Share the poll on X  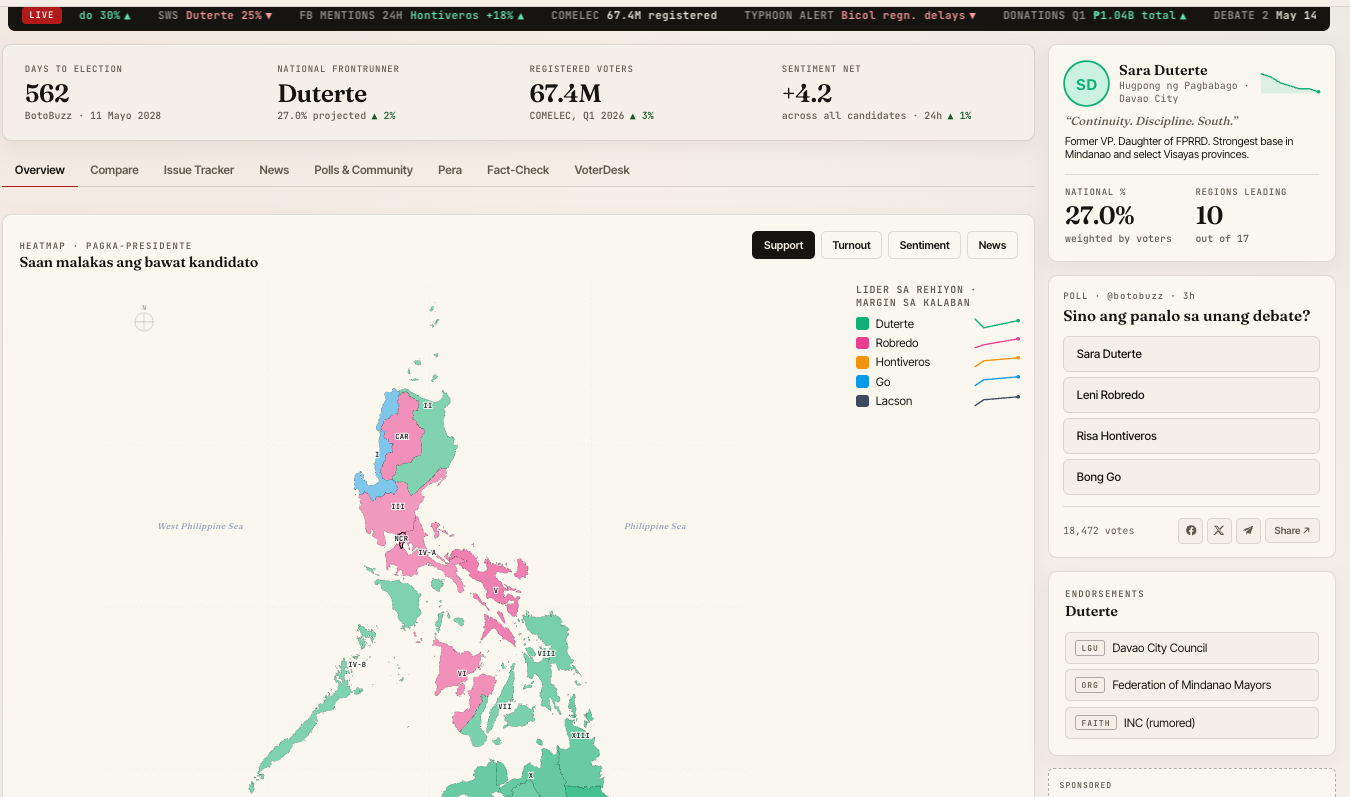pyautogui.click(x=1219, y=531)
